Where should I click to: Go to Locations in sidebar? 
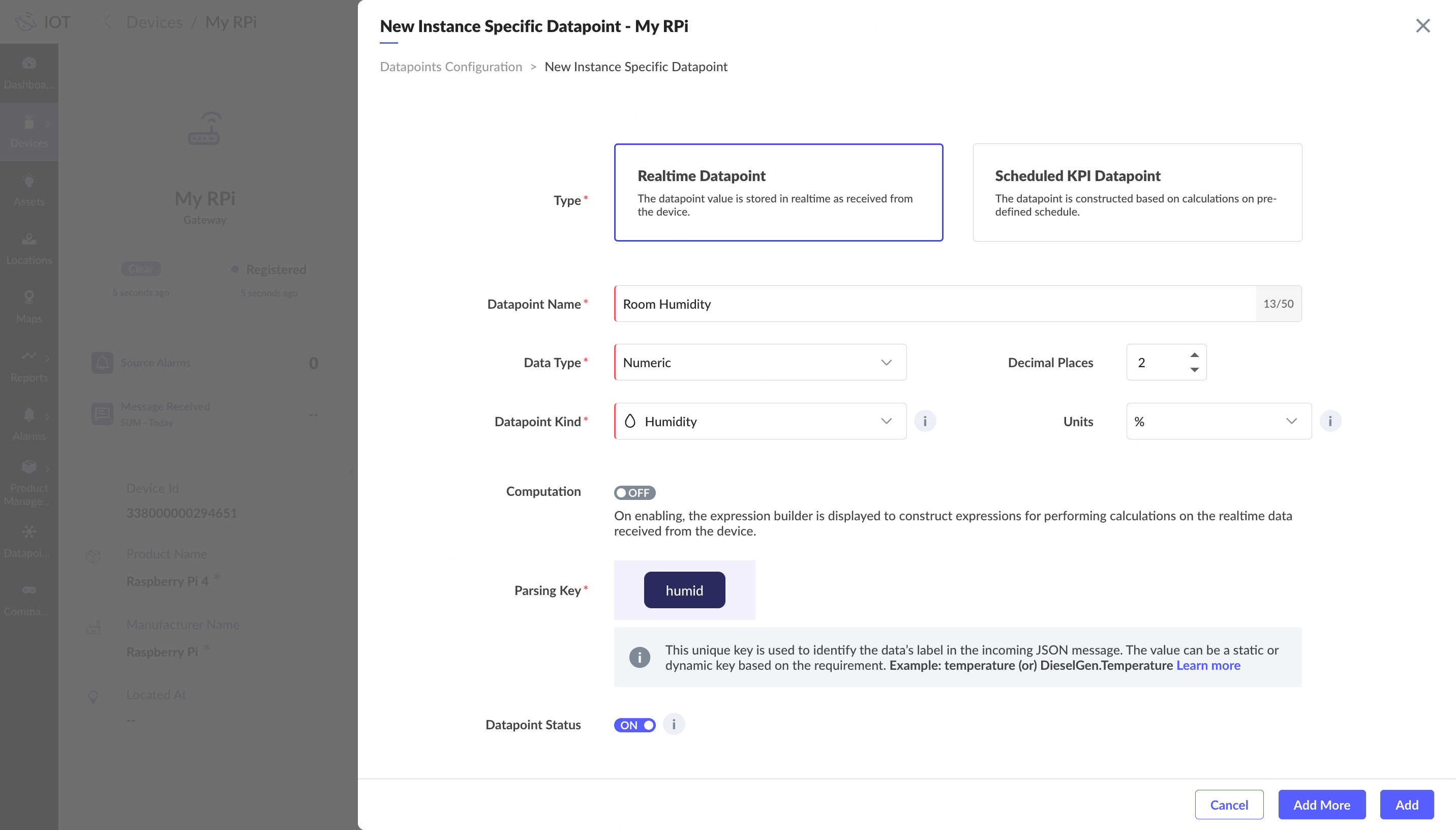pos(28,249)
